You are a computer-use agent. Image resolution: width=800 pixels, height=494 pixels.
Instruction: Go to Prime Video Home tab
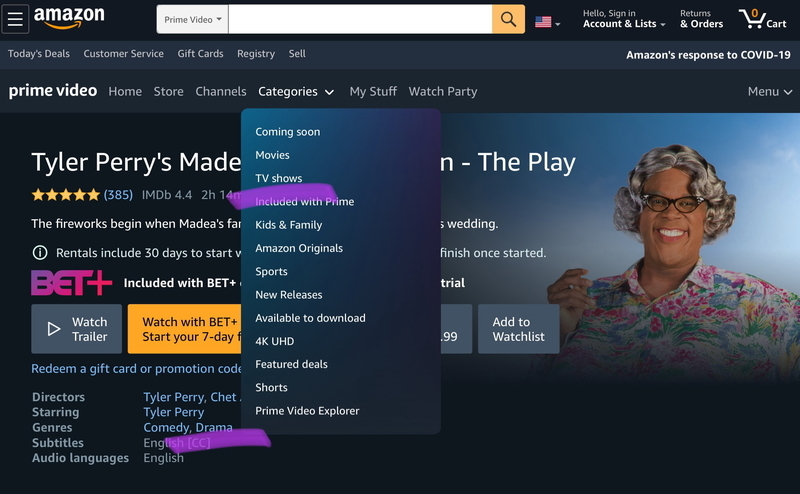pos(125,91)
